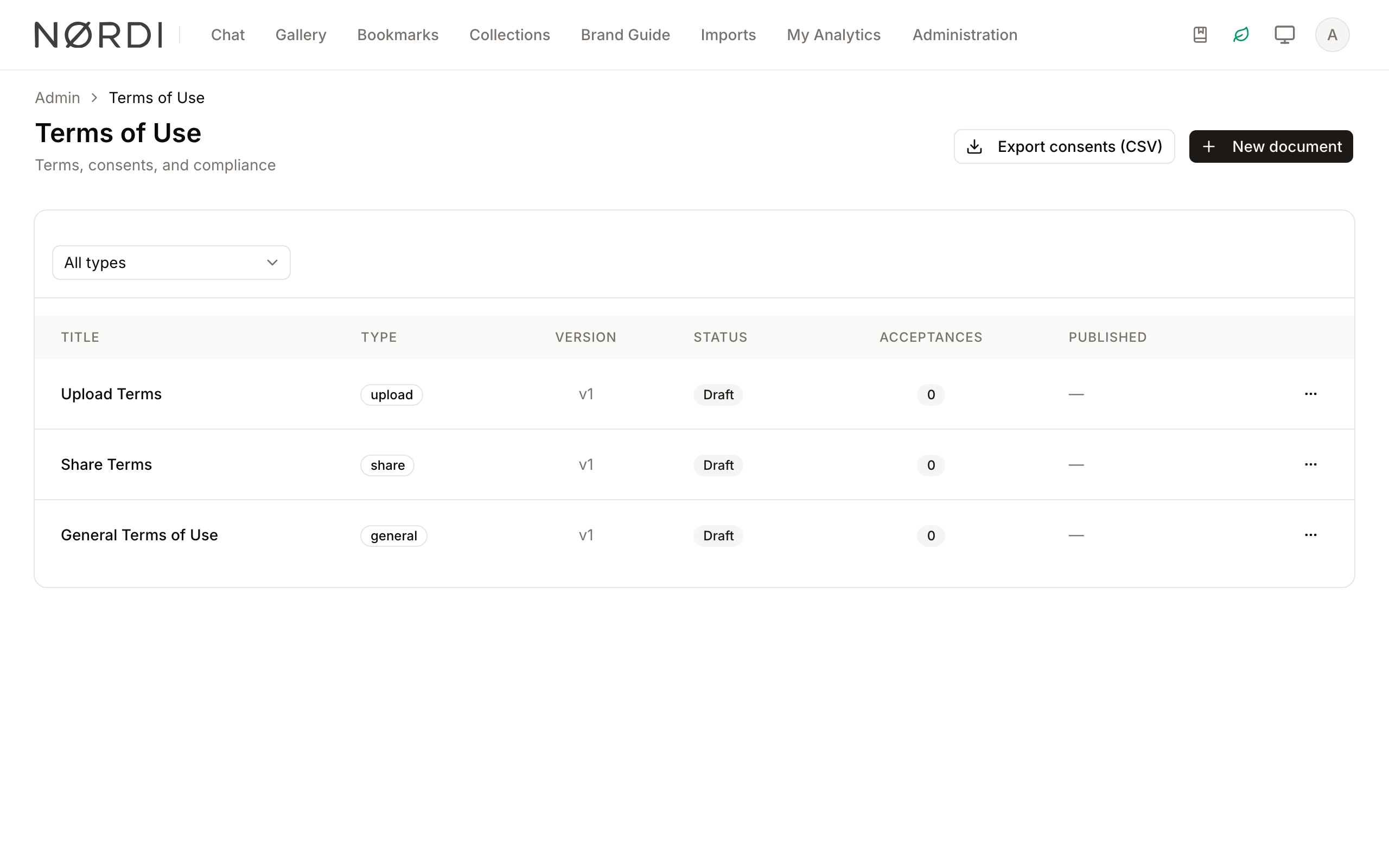Click acceptances count in Share Terms row

(931, 465)
